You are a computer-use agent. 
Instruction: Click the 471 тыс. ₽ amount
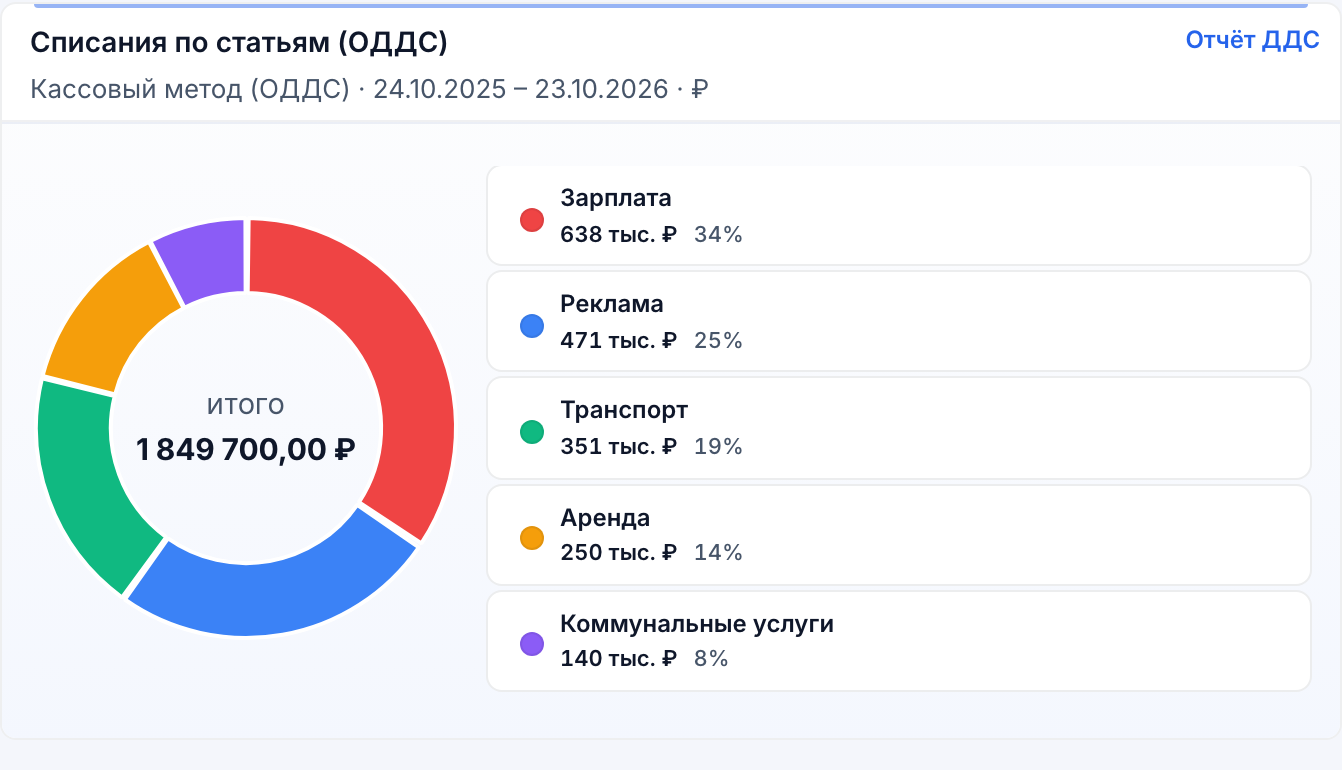click(x=619, y=341)
